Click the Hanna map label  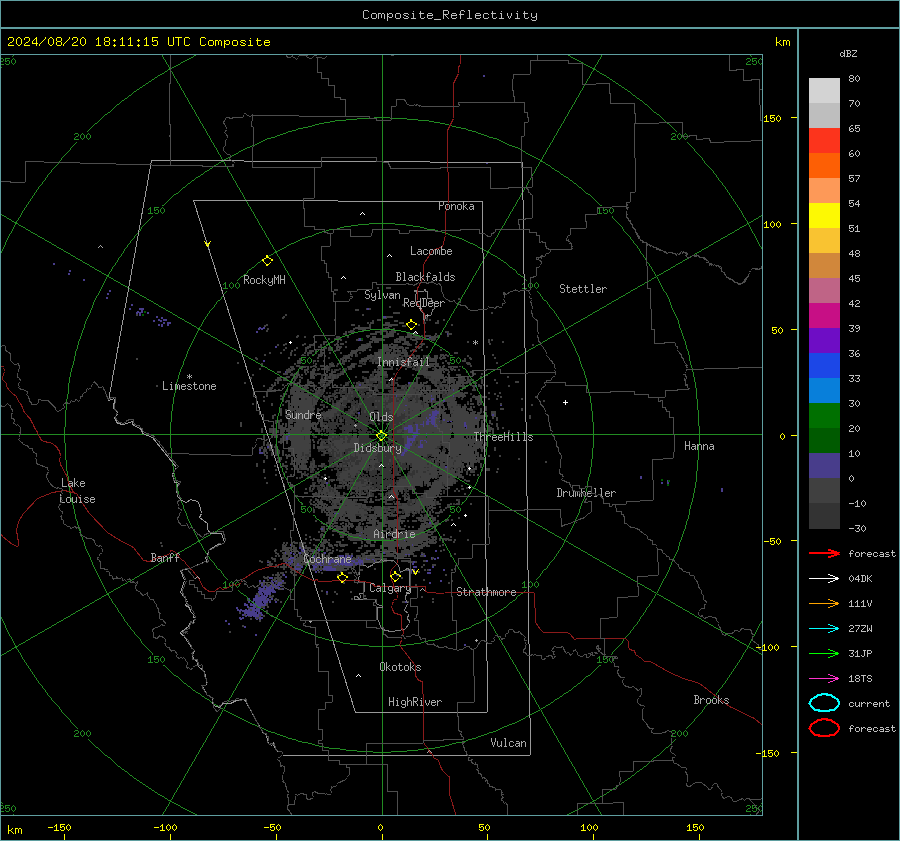[x=699, y=446]
